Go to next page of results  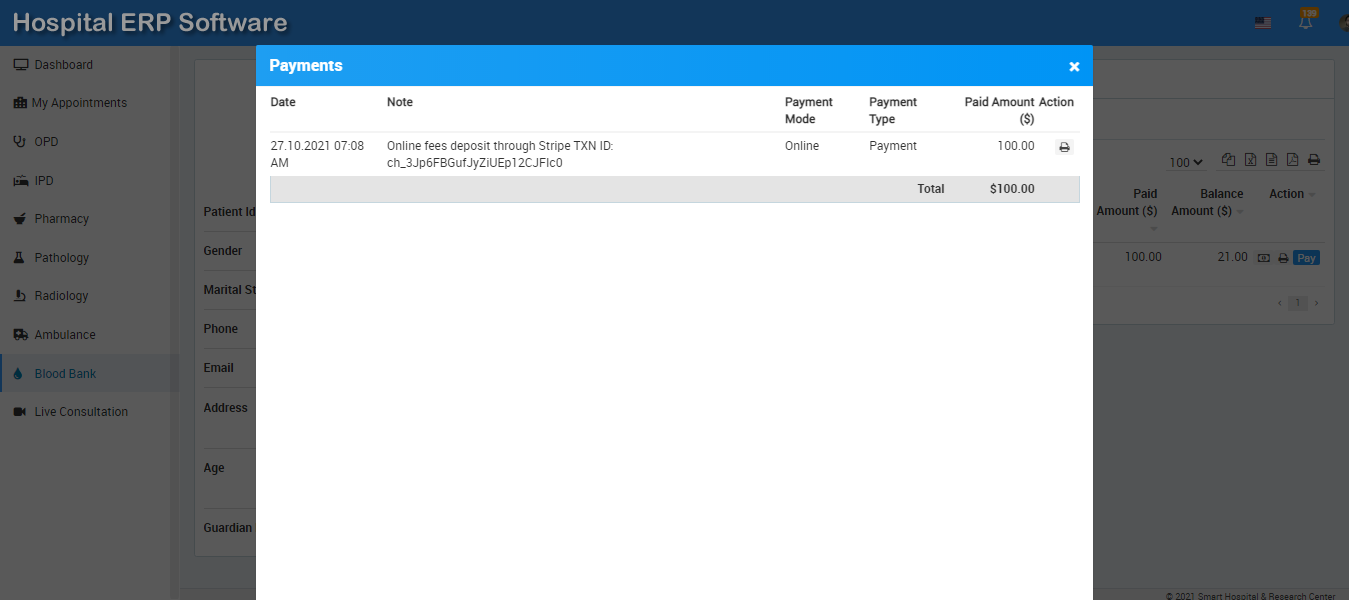[1316, 303]
